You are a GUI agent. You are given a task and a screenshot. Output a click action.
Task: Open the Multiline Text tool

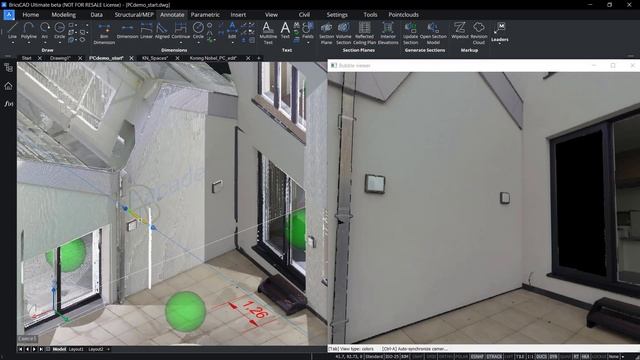[268, 33]
